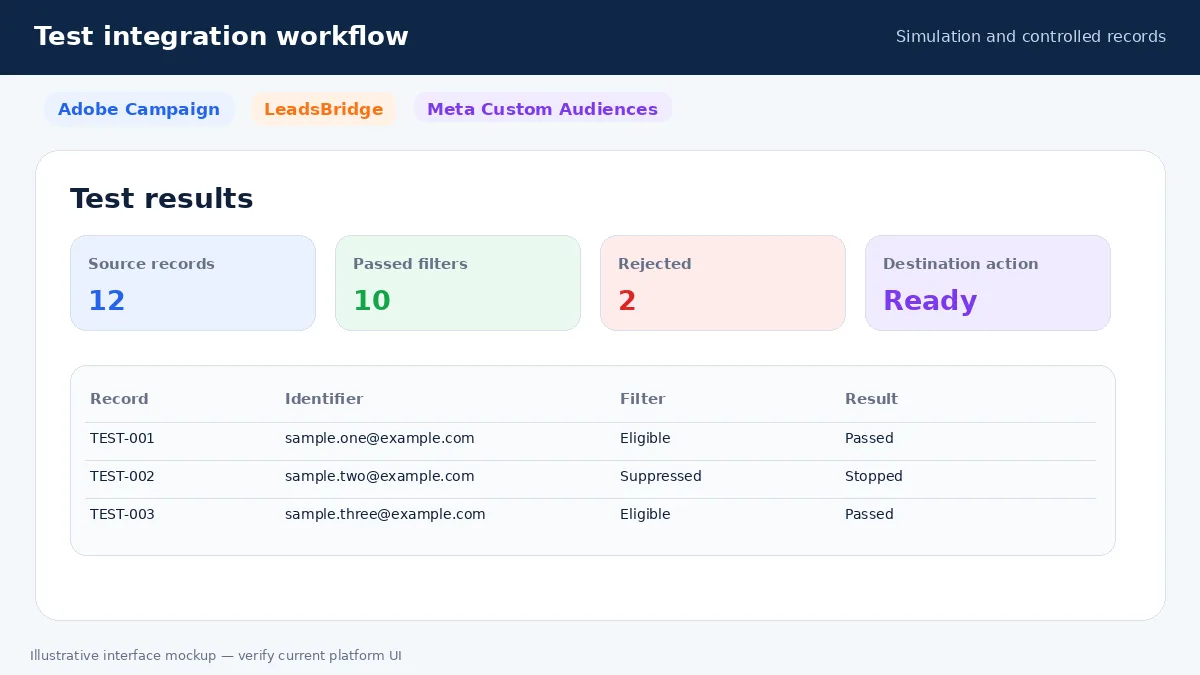Click Simulation and controlled records subtitle

tap(1030, 37)
